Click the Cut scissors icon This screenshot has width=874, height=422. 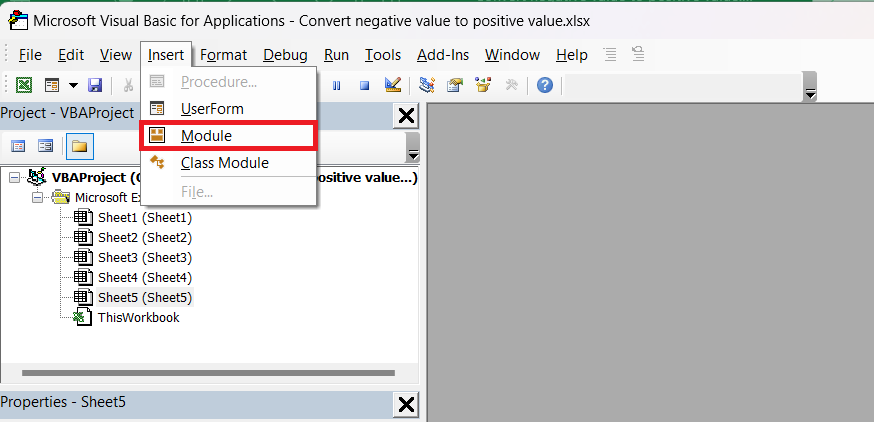coord(129,85)
